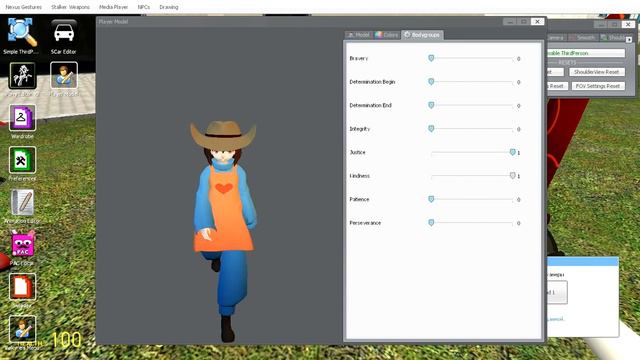The width and height of the screenshot is (640, 360).
Task: Select the Shoulder tab in ThirdPerson window
Action: tap(613, 38)
